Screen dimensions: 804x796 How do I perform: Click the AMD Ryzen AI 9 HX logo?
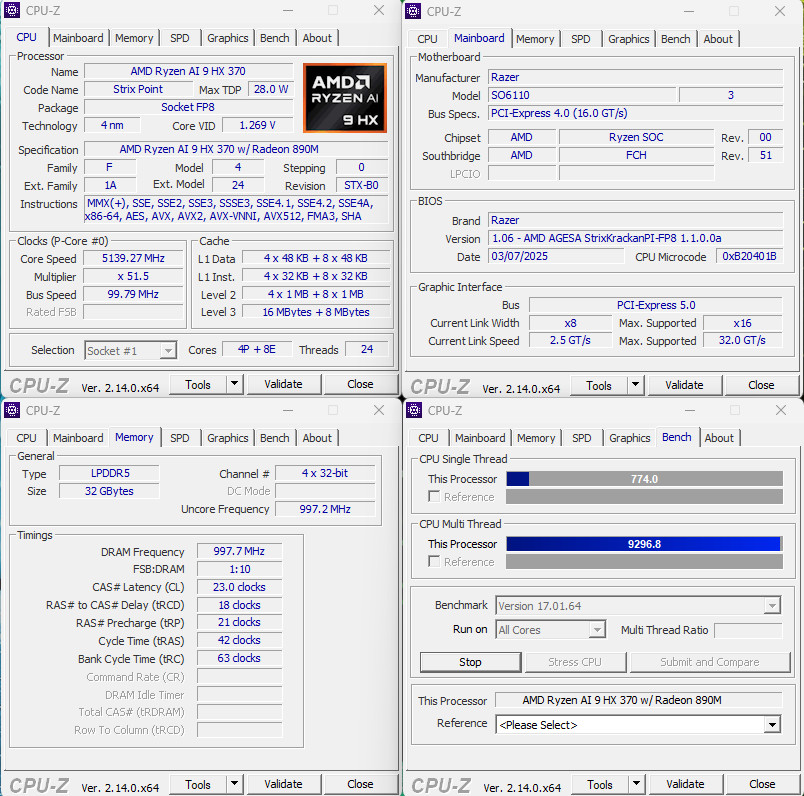point(345,98)
